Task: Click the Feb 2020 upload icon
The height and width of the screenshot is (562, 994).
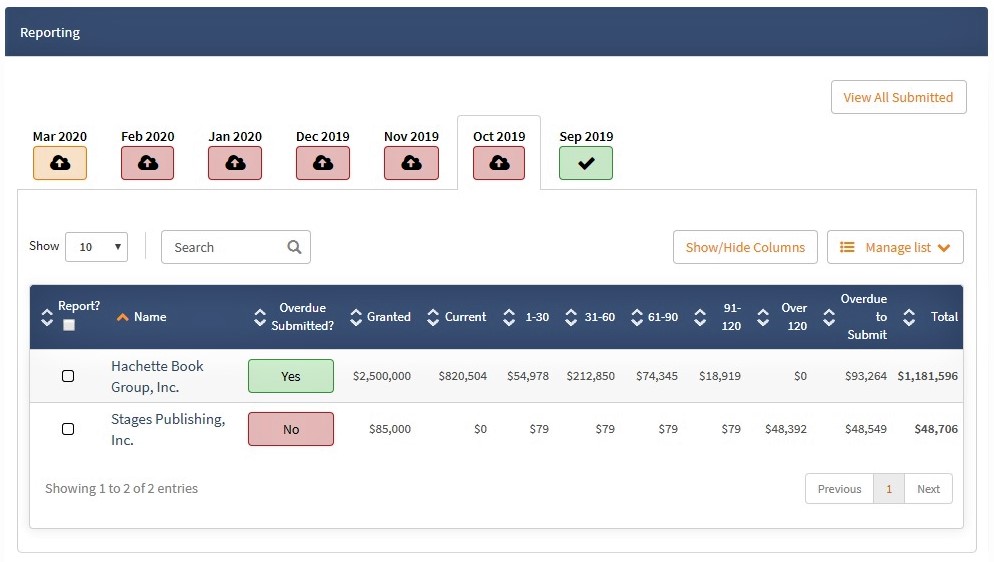Action: coord(148,163)
